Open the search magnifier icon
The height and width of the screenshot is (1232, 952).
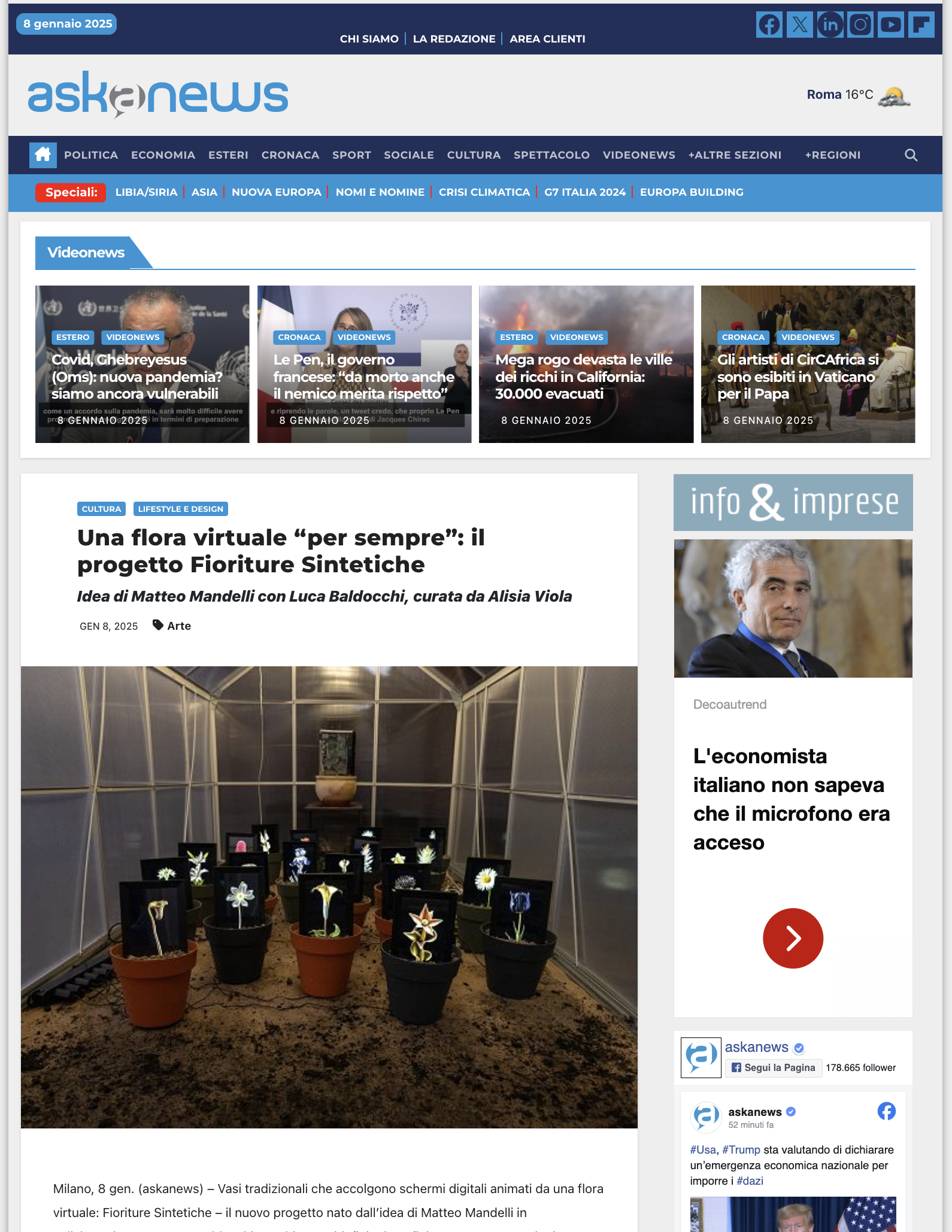pyautogui.click(x=911, y=155)
